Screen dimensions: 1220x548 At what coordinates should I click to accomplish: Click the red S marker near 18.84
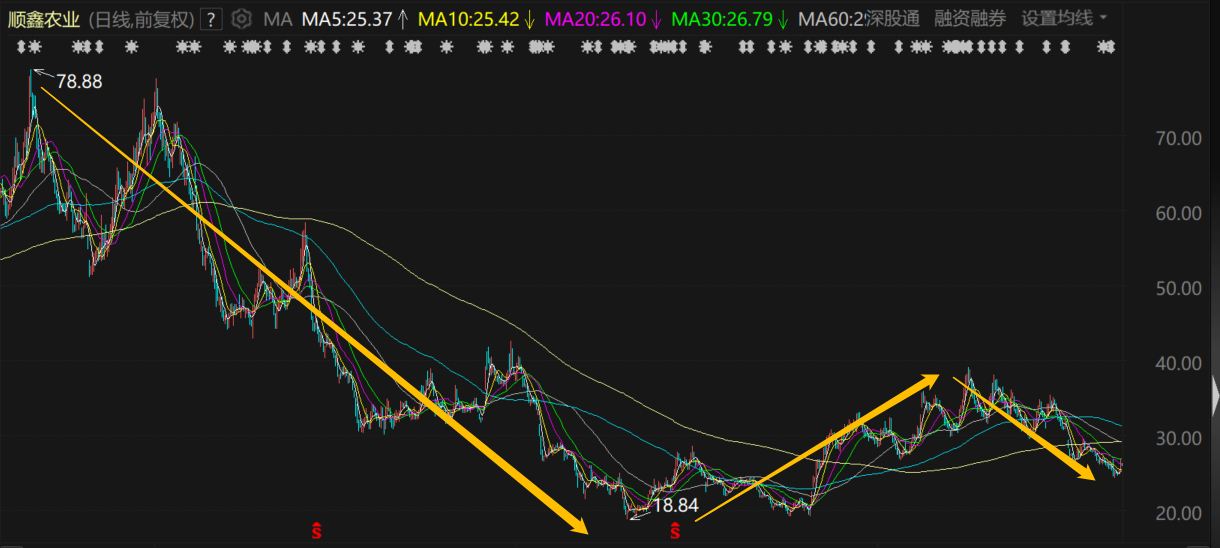[675, 530]
